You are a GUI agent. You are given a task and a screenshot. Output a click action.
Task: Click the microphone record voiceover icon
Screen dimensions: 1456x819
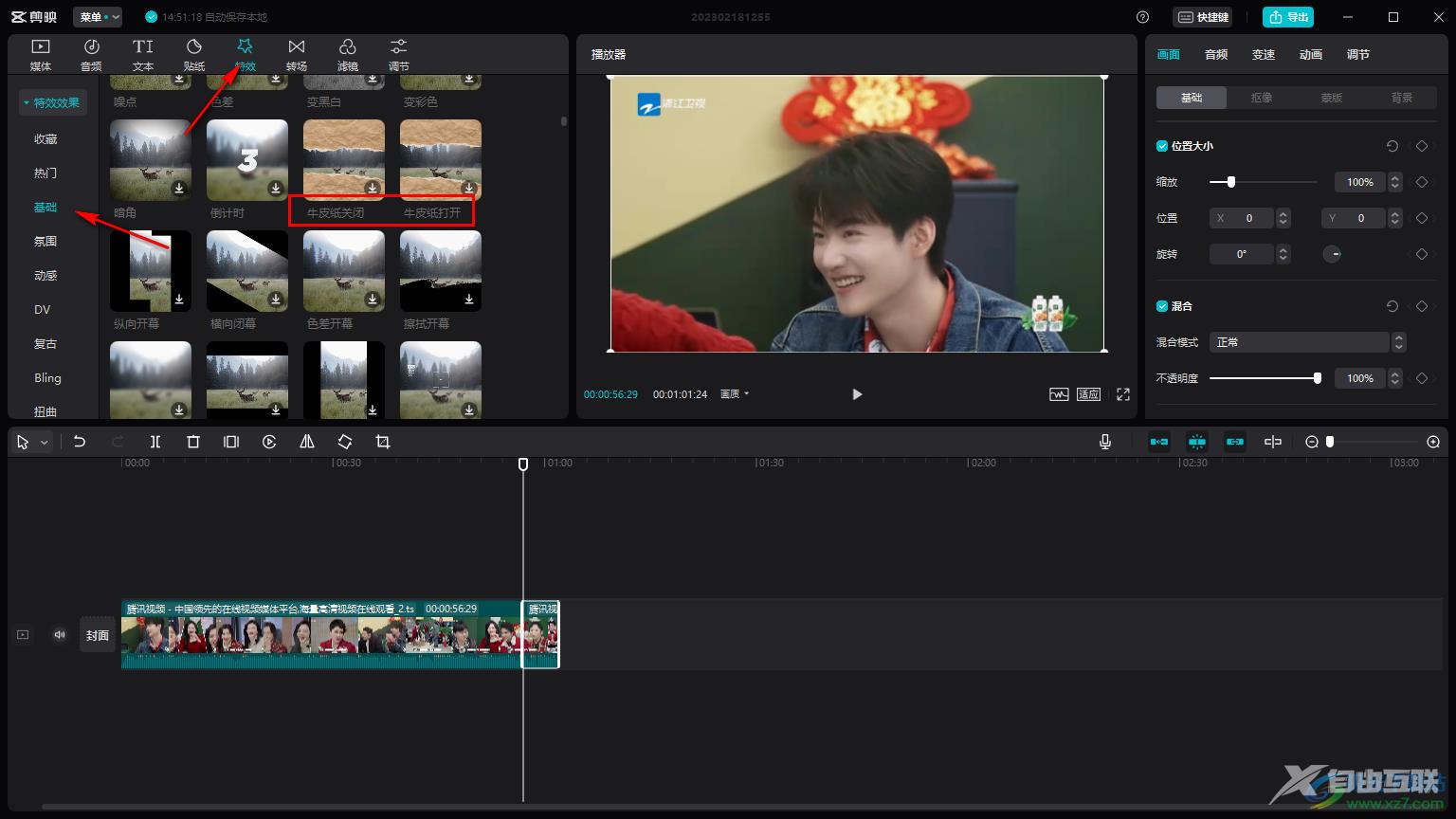pos(1105,442)
